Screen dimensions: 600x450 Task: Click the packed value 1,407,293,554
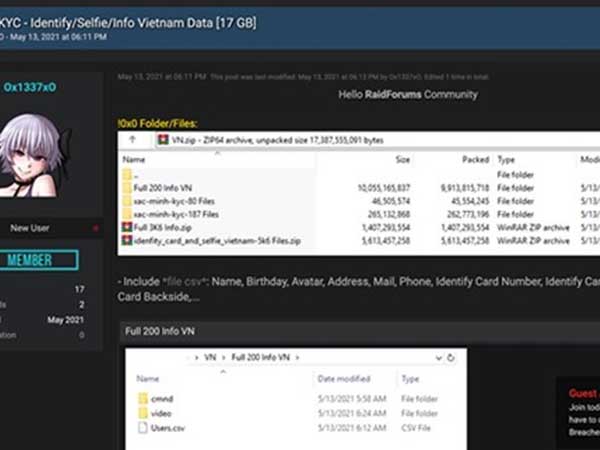(x=465, y=228)
